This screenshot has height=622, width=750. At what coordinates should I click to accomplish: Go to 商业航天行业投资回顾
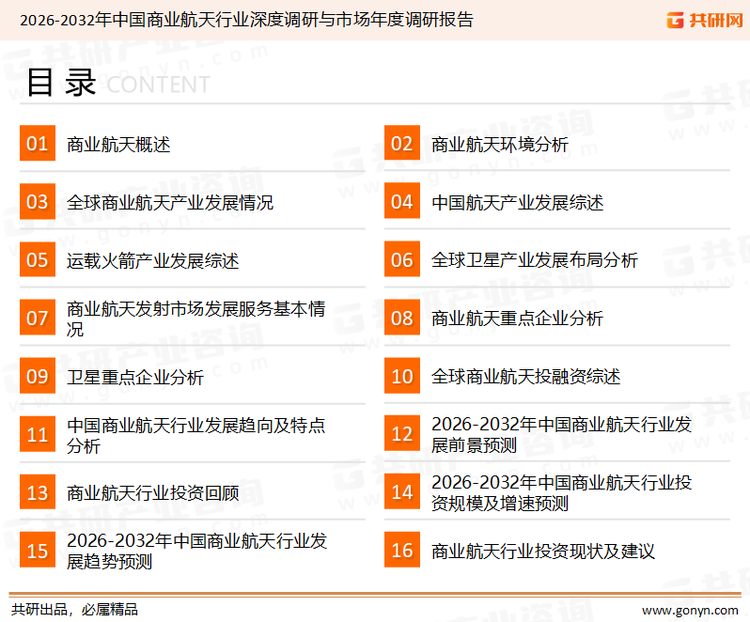pos(153,493)
